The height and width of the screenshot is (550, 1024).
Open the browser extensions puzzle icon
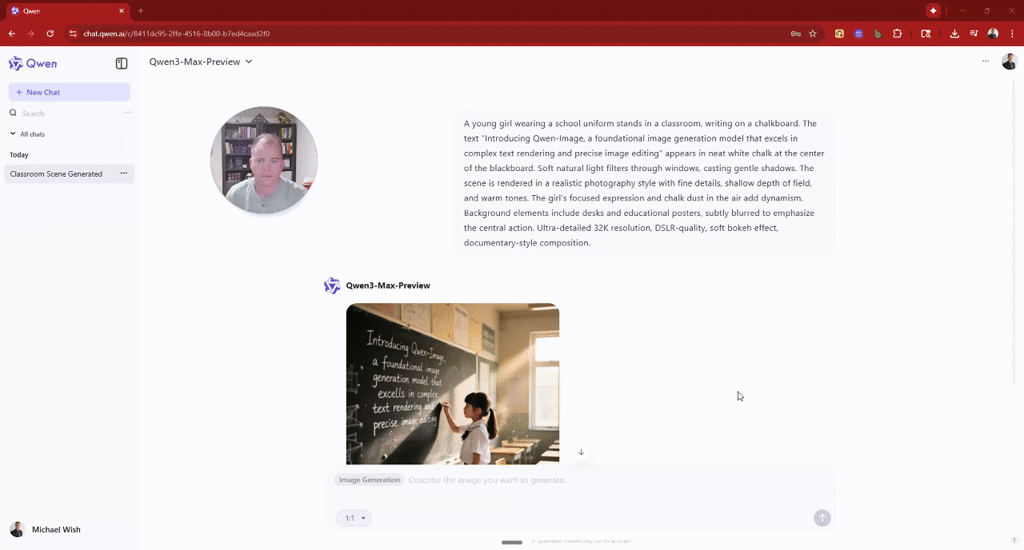(897, 33)
